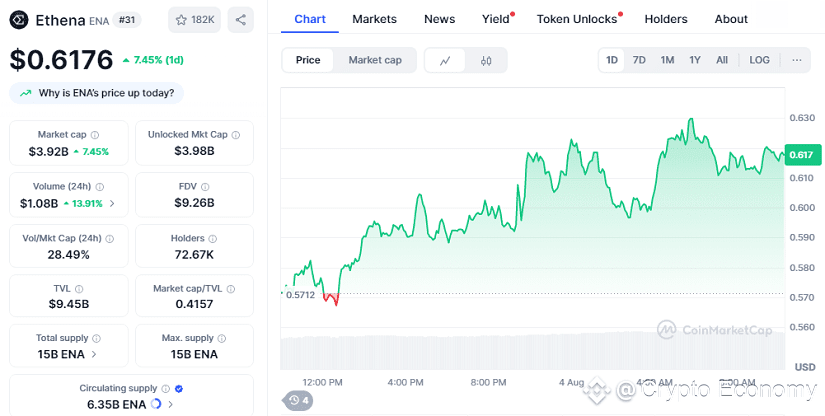The width and height of the screenshot is (825, 416).
Task: Set chart range to 1M
Action: 667,60
